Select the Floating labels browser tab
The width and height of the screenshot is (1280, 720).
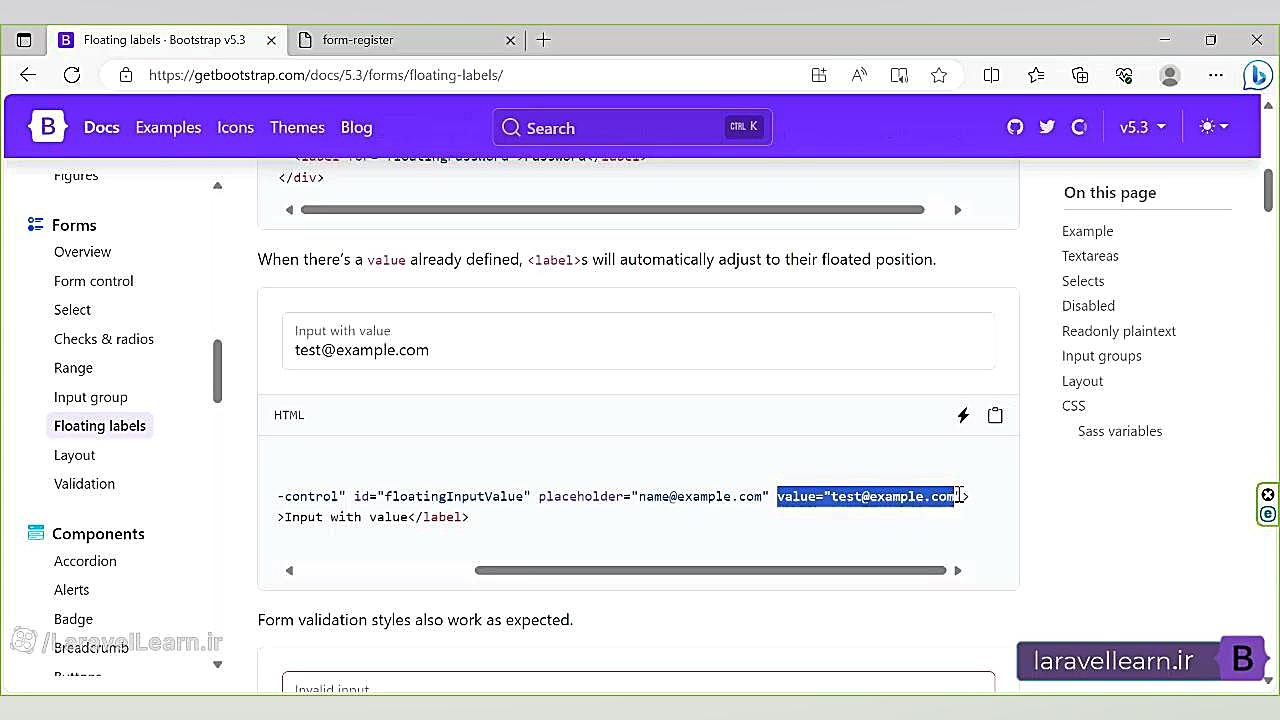[x=166, y=40]
